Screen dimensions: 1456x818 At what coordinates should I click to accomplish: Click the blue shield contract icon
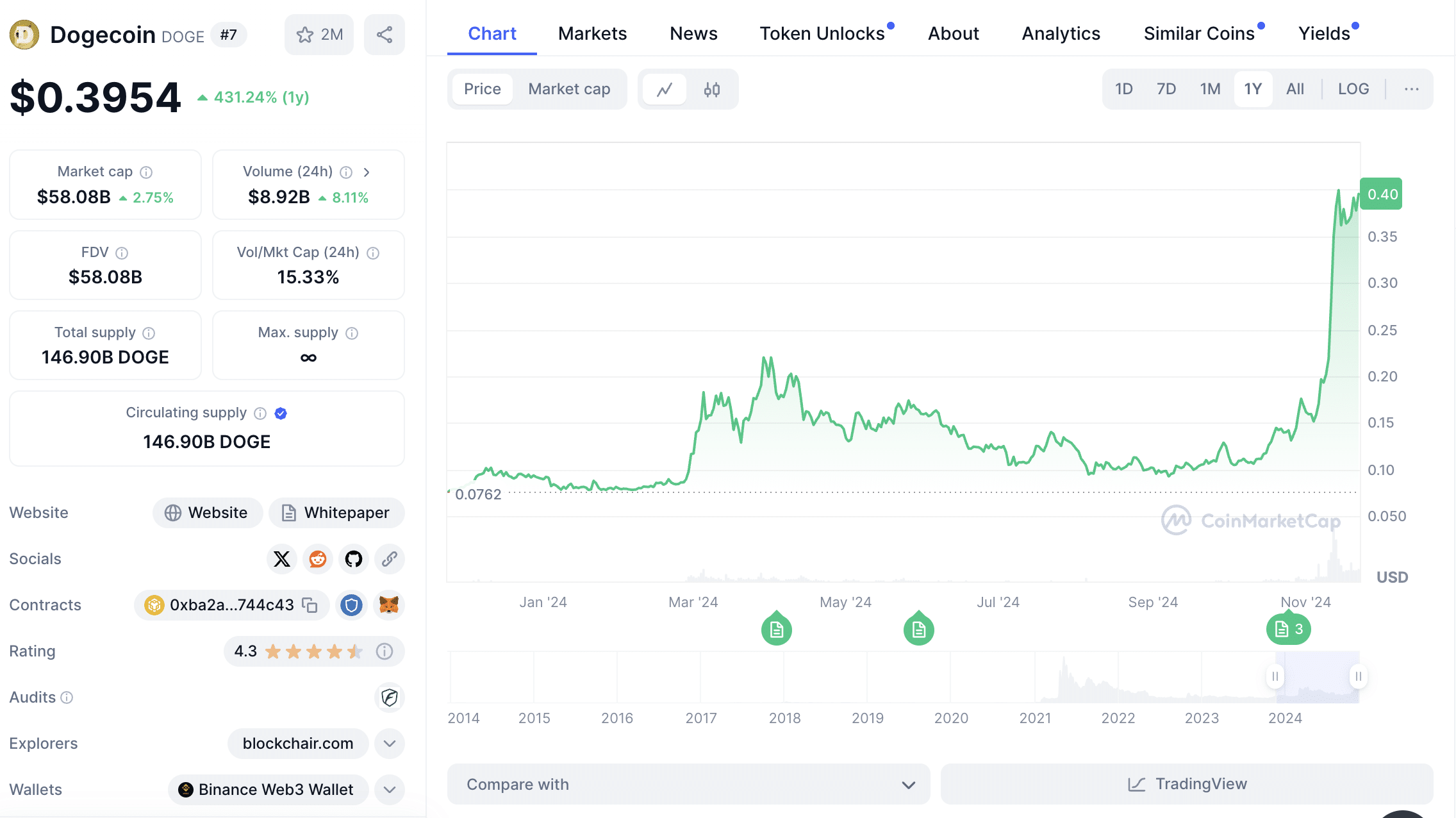tap(351, 605)
